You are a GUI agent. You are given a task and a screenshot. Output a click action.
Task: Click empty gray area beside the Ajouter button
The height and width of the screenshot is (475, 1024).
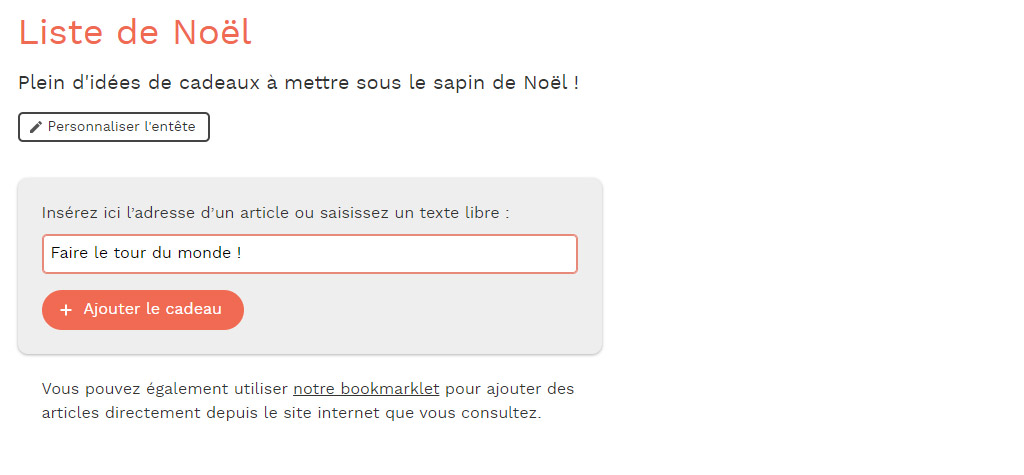click(418, 310)
